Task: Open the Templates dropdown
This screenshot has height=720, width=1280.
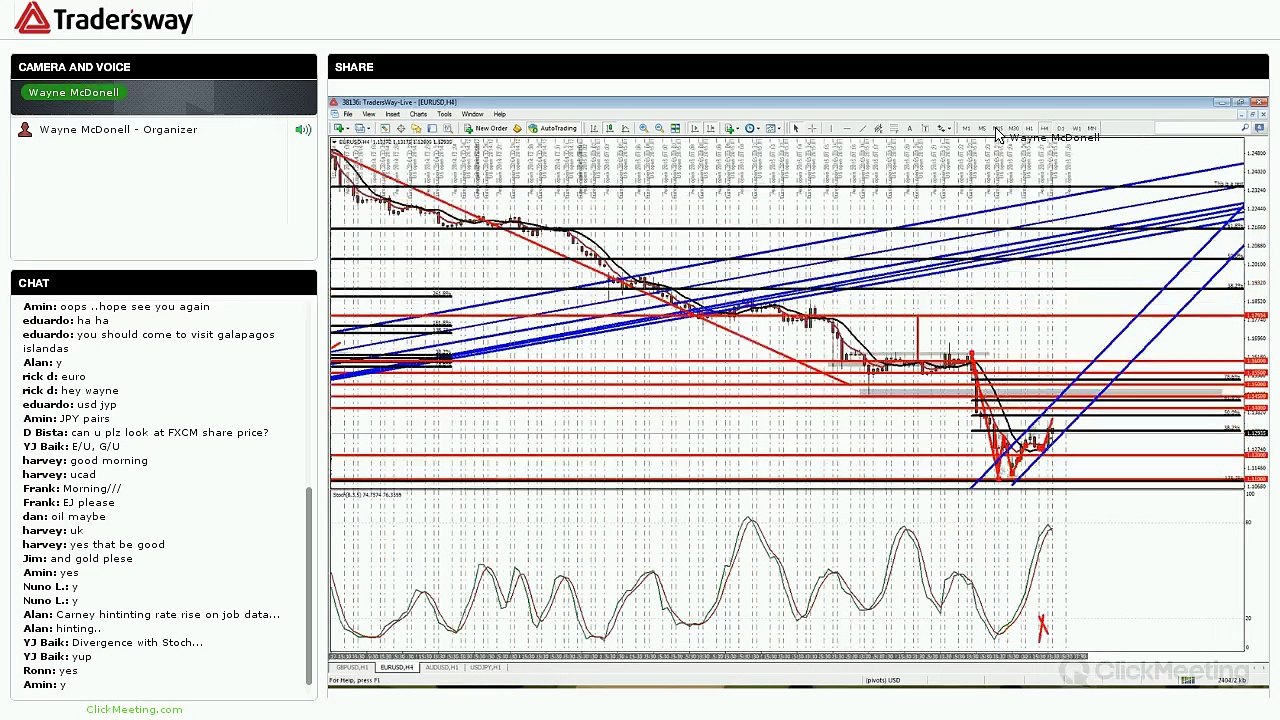Action: coord(772,128)
